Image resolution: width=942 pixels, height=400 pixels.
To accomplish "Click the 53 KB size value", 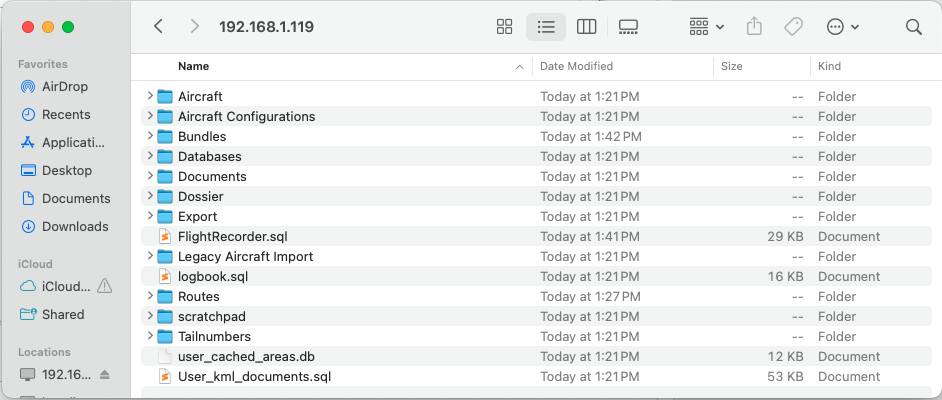I will coord(785,377).
